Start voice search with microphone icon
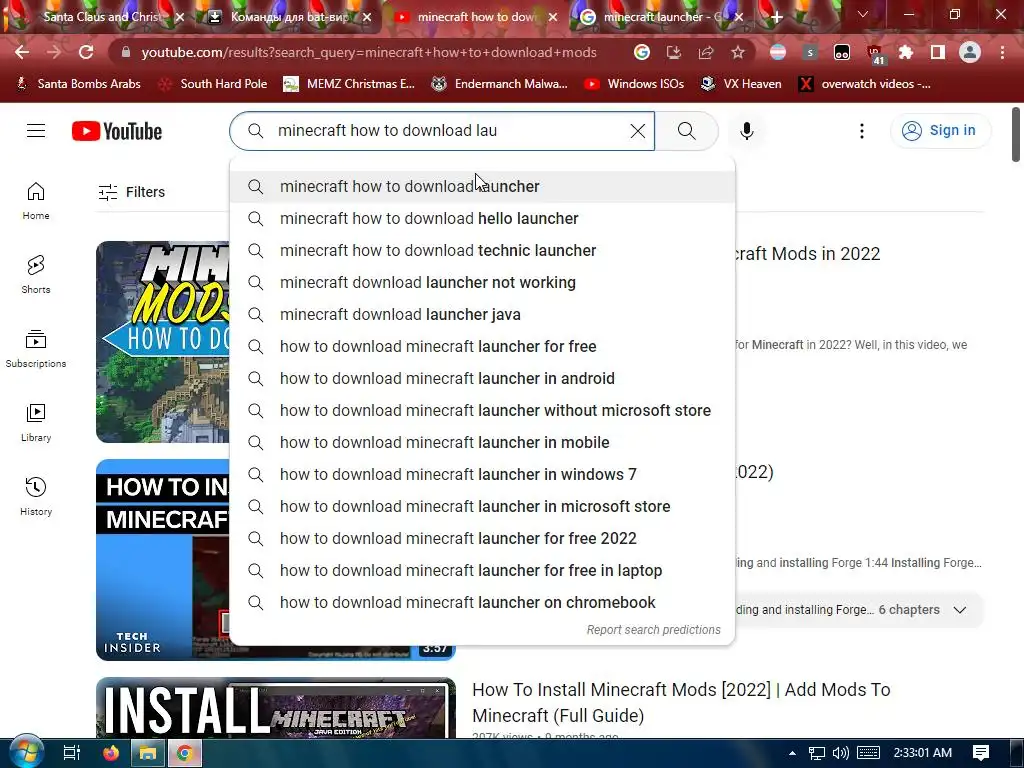Screen dimensions: 1024x768 tap(746, 131)
